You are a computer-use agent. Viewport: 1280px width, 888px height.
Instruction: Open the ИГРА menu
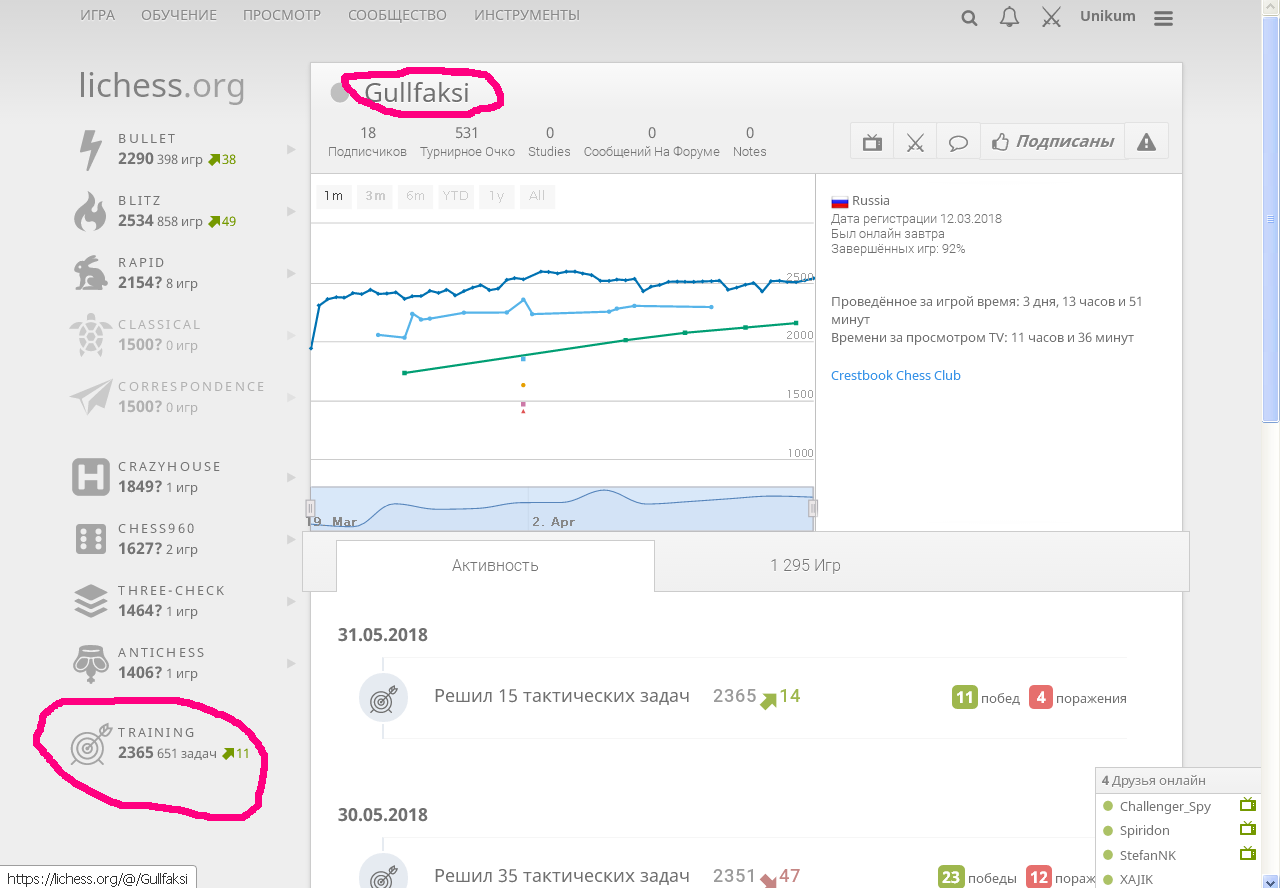(x=97, y=15)
